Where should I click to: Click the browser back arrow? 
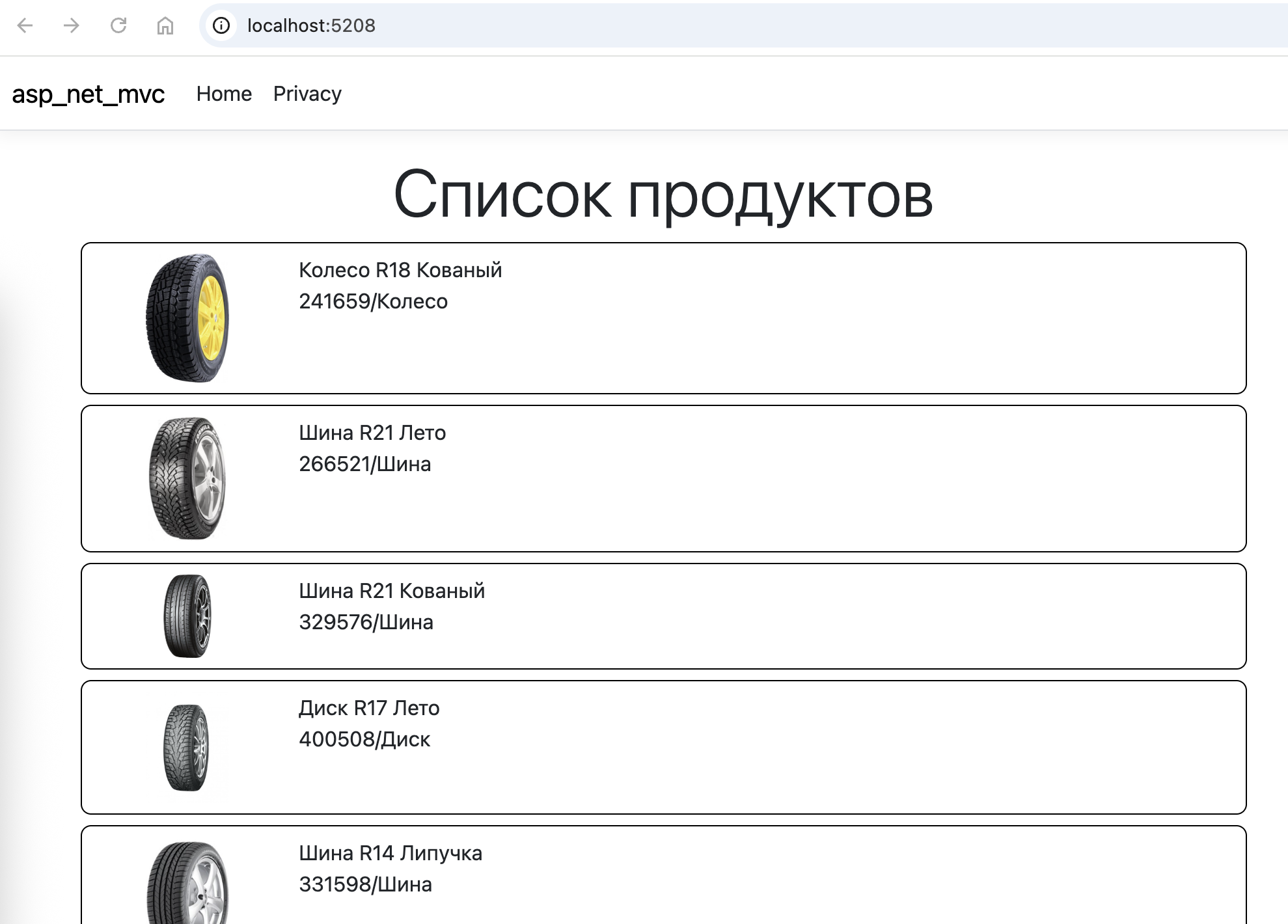tap(25, 25)
